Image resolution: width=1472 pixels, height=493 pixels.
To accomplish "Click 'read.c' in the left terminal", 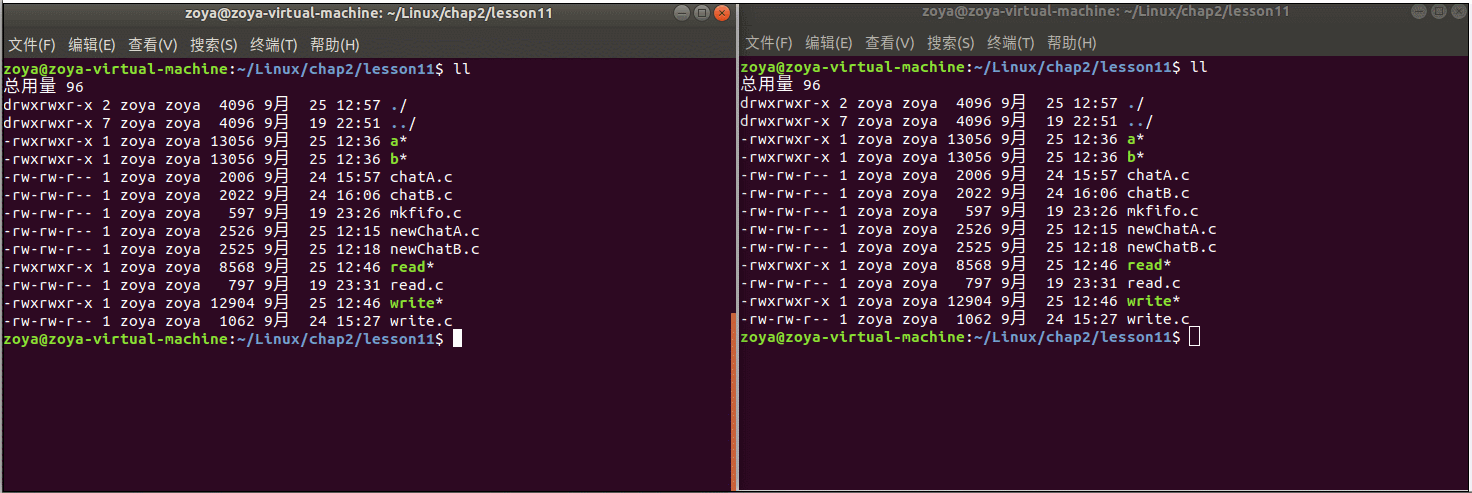I will coord(417,285).
